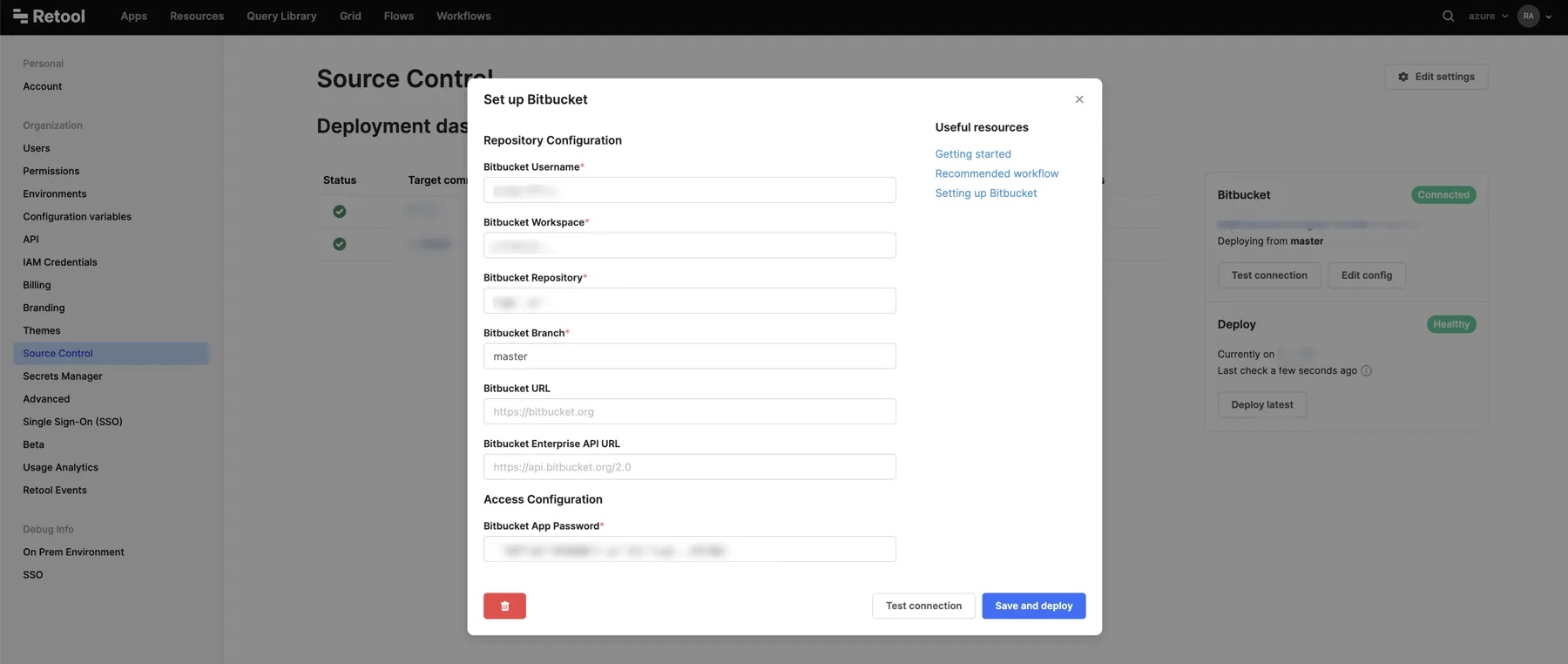1568x664 pixels.
Task: Click the second green status checkmark
Action: click(340, 244)
